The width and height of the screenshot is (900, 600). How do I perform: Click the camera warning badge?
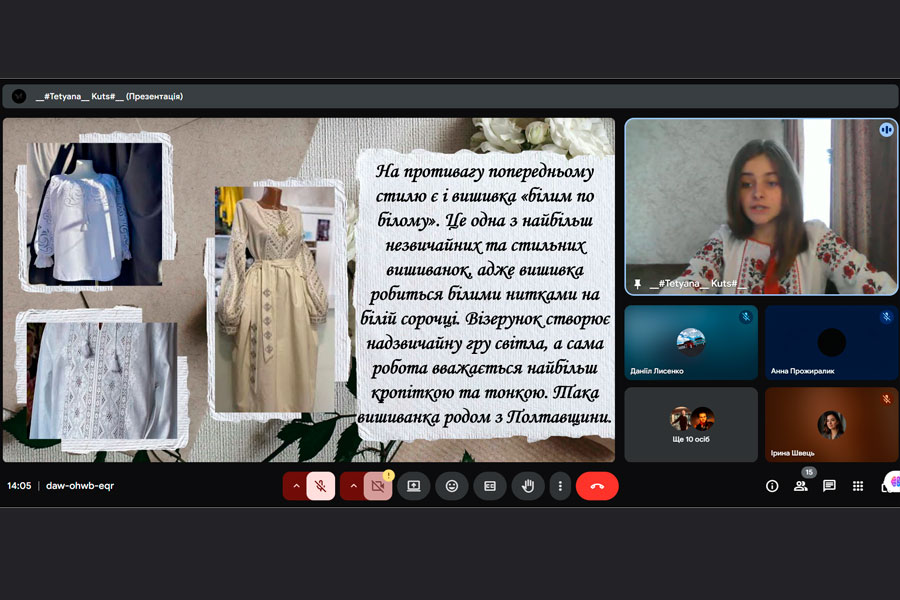tap(389, 475)
